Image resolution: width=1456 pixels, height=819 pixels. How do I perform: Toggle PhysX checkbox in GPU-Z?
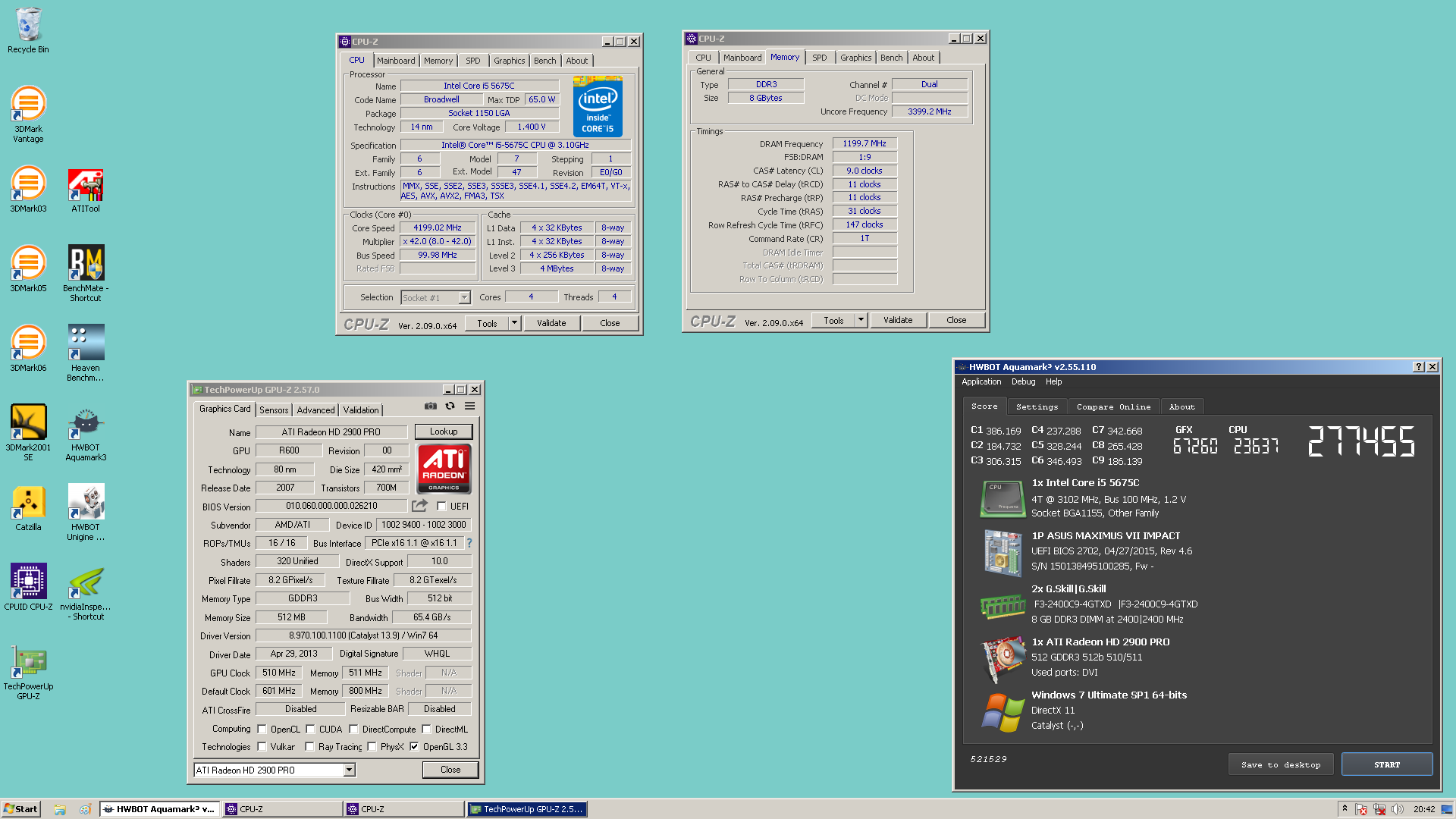click(x=372, y=747)
